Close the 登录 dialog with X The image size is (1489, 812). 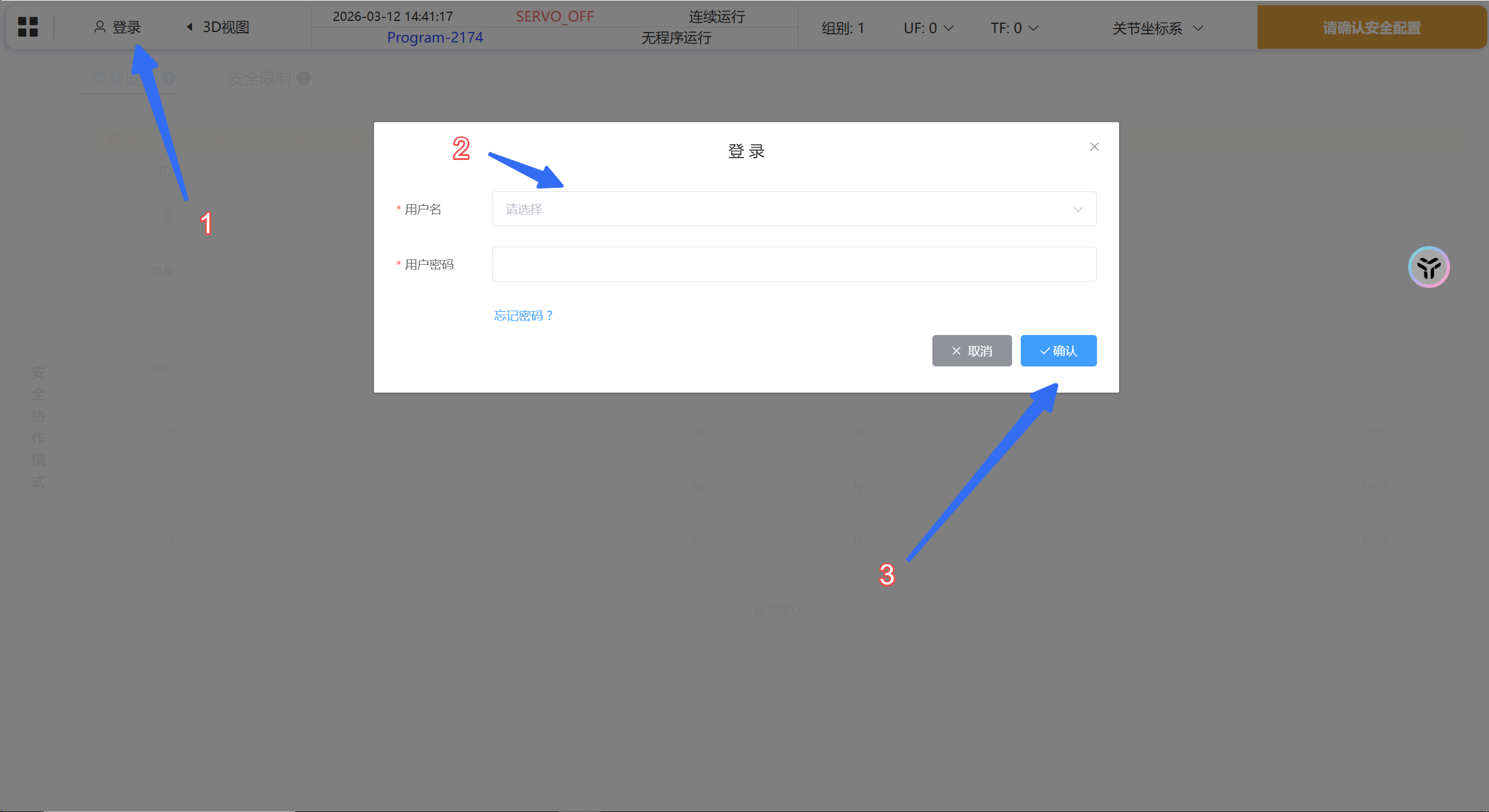[1094, 147]
